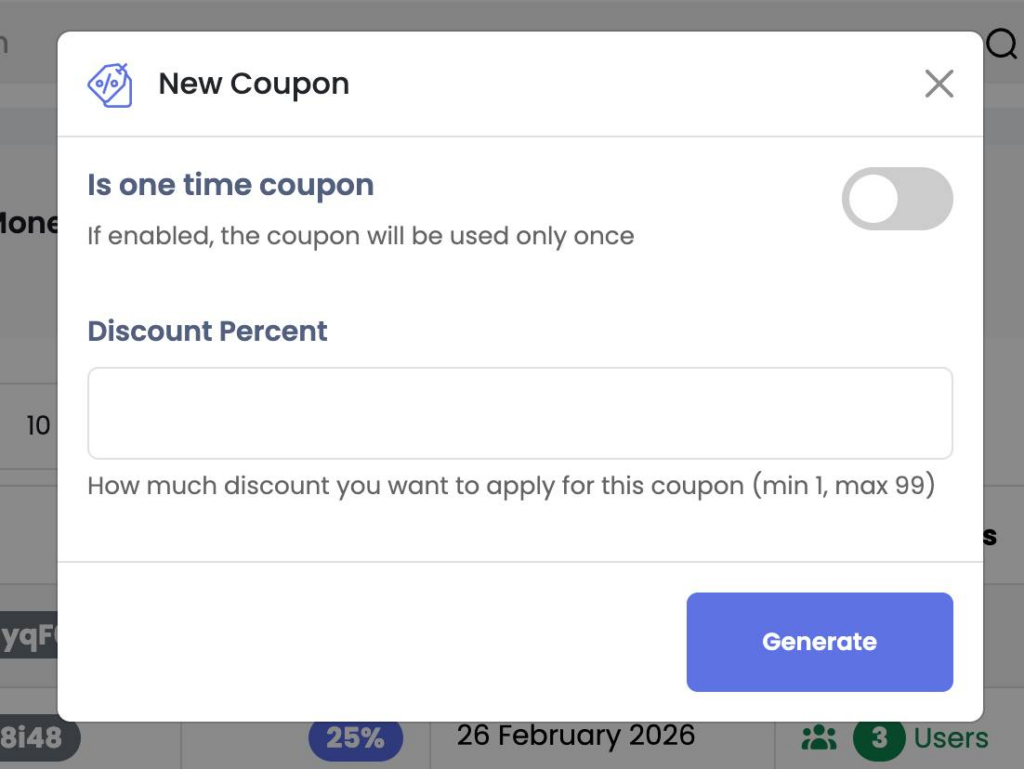This screenshot has height=769, width=1024.
Task: Click the partially hidden yqF coupon code badge
Action: pos(28,637)
